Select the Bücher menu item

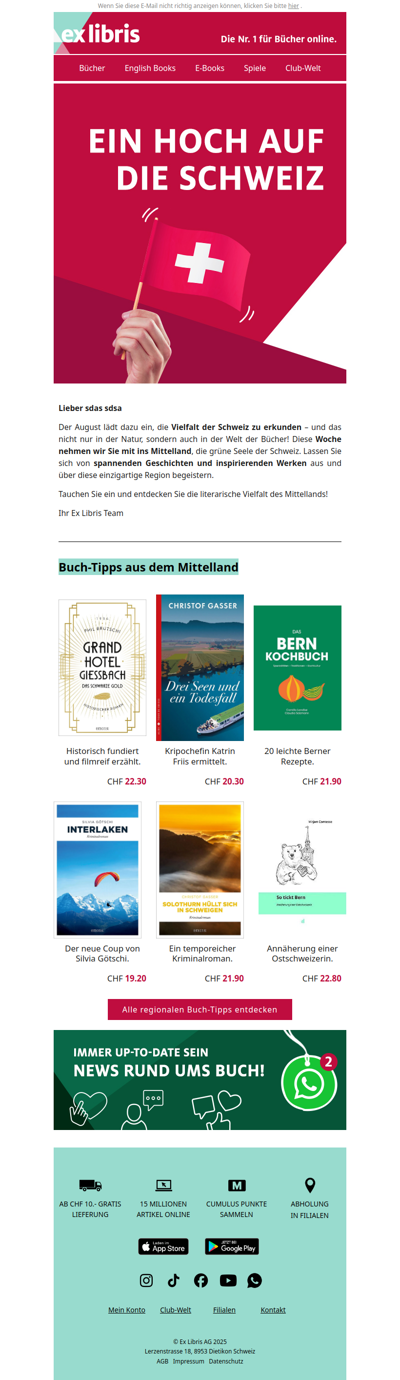pyautogui.click(x=92, y=68)
